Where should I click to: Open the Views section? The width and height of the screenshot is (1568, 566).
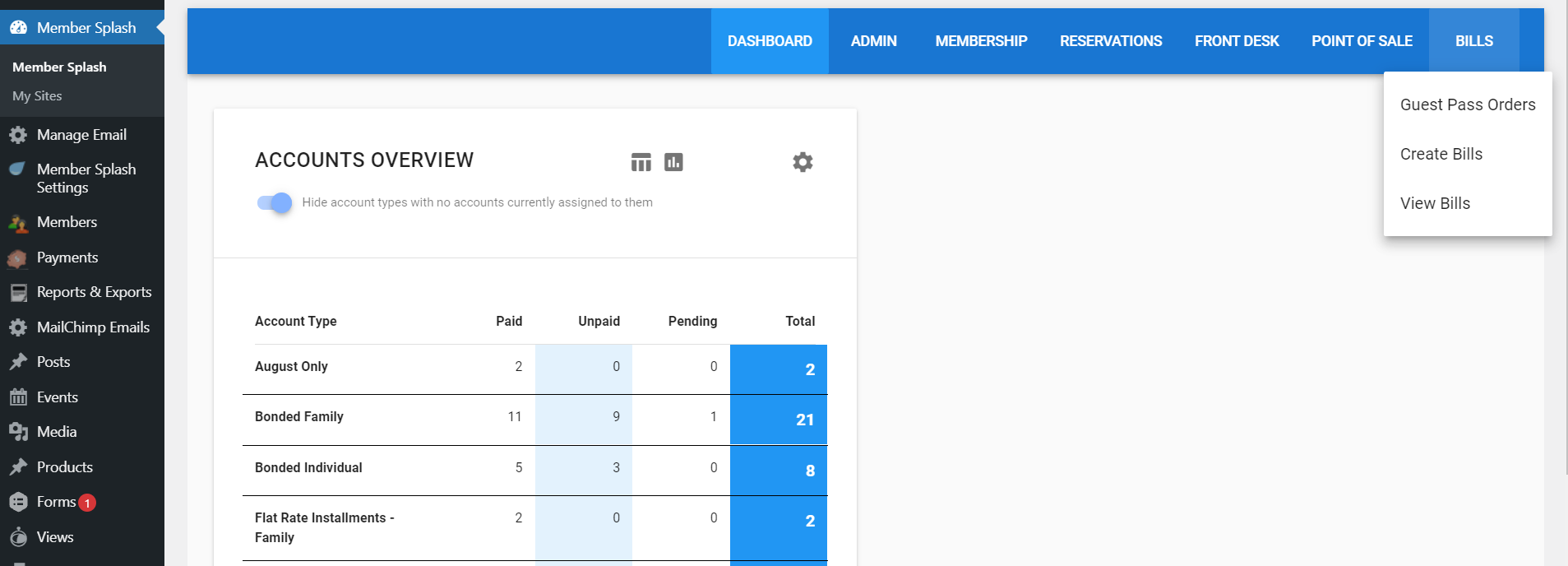(55, 537)
